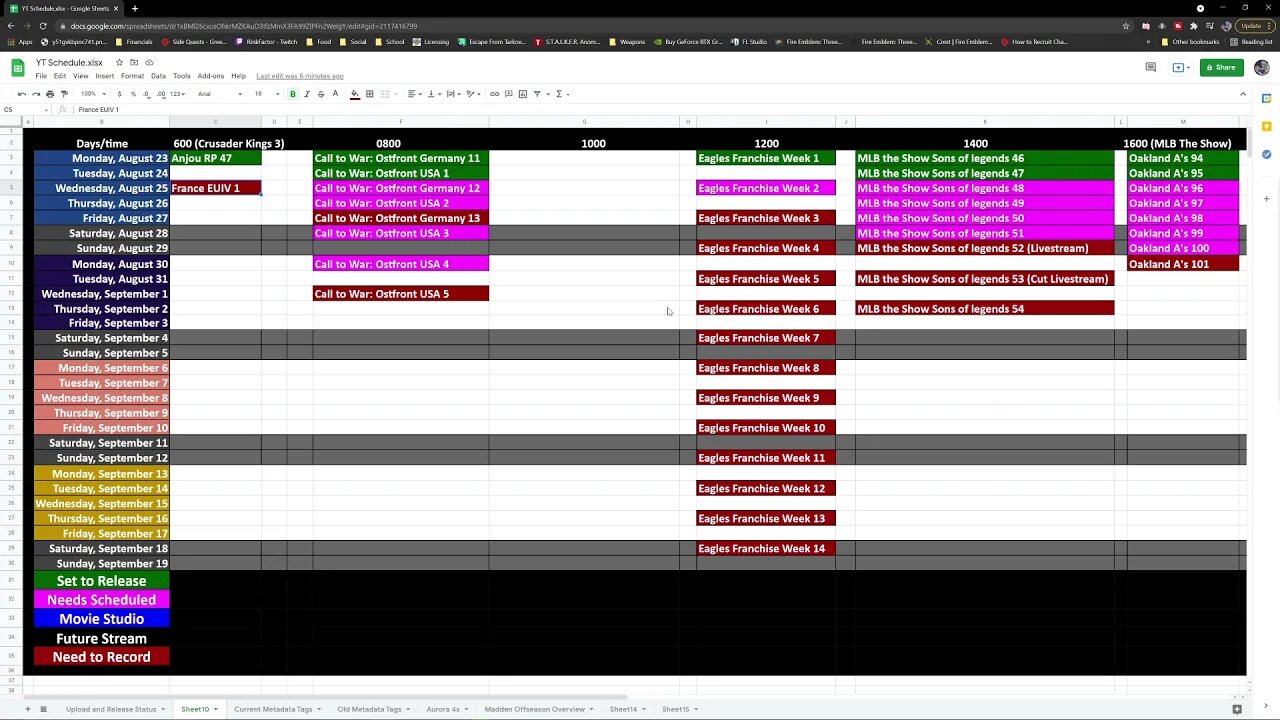The image size is (1280, 720).
Task: Open the Insert menu
Action: click(104, 76)
